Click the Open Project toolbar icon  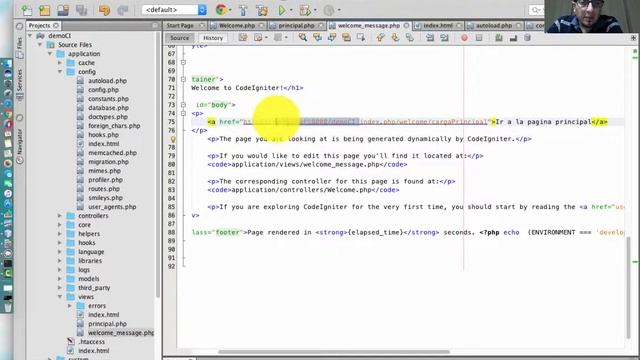click(x=63, y=10)
